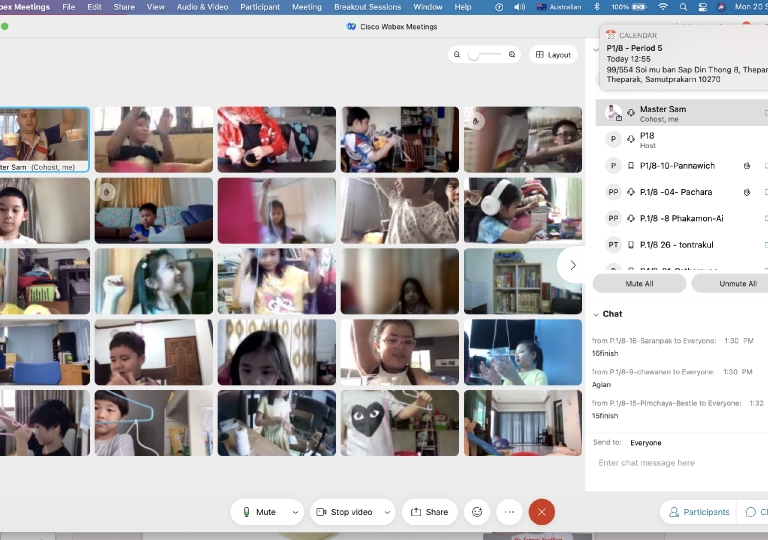
Task: Click the Share content button
Action: (430, 512)
